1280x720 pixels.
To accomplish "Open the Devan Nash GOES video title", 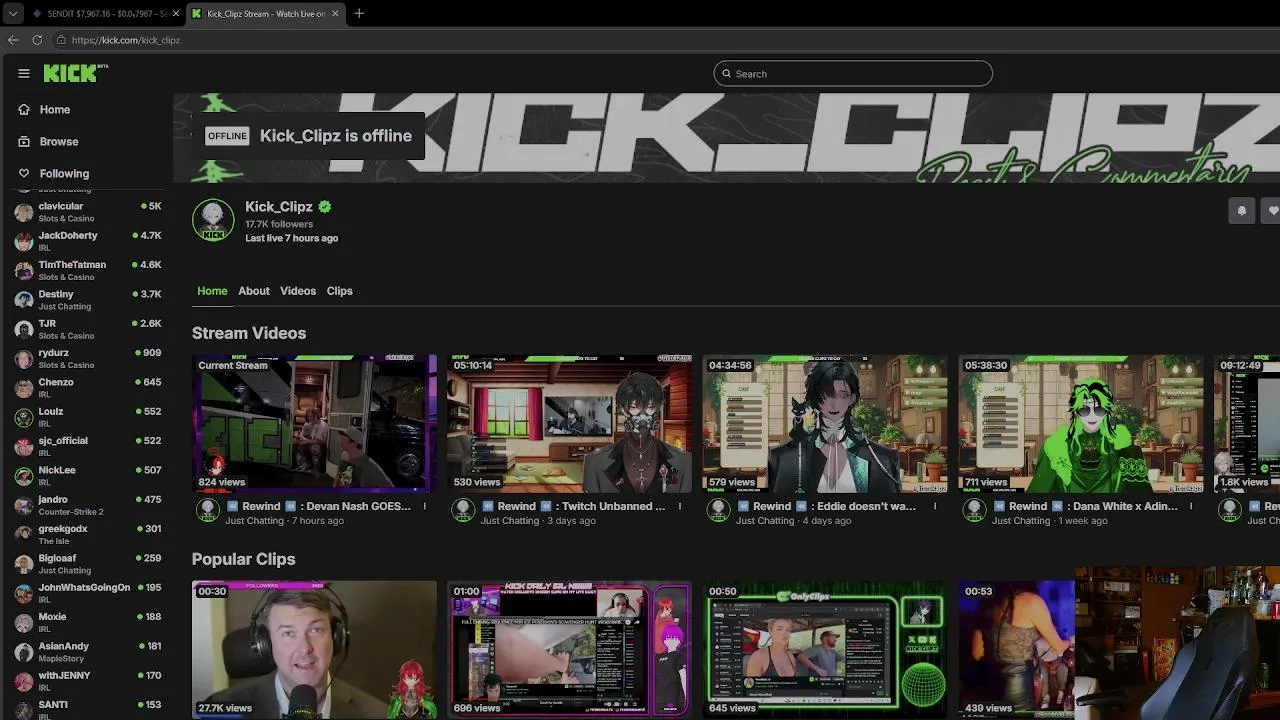I will 318,506.
